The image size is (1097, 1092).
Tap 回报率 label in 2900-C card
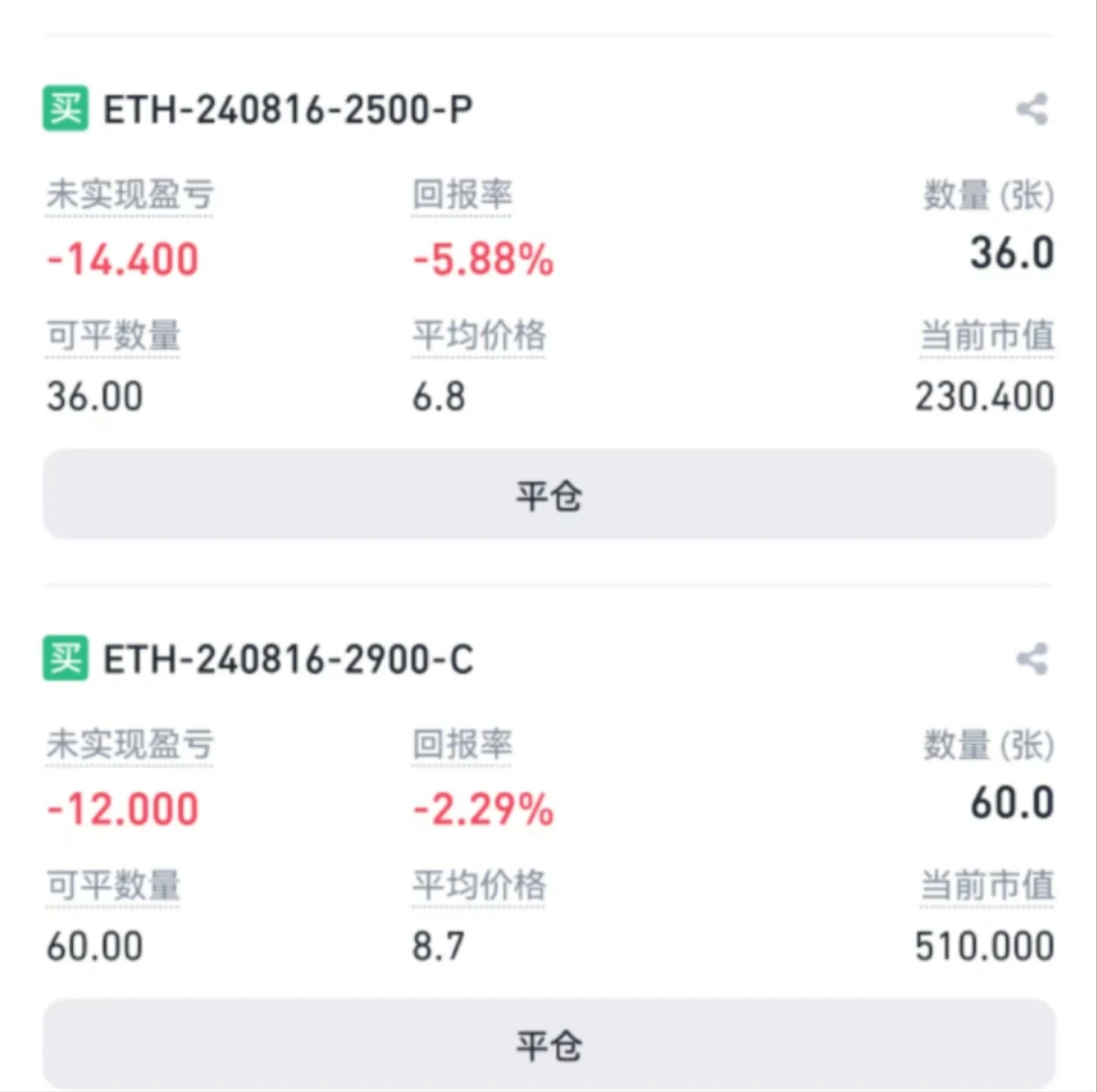pyautogui.click(x=463, y=744)
